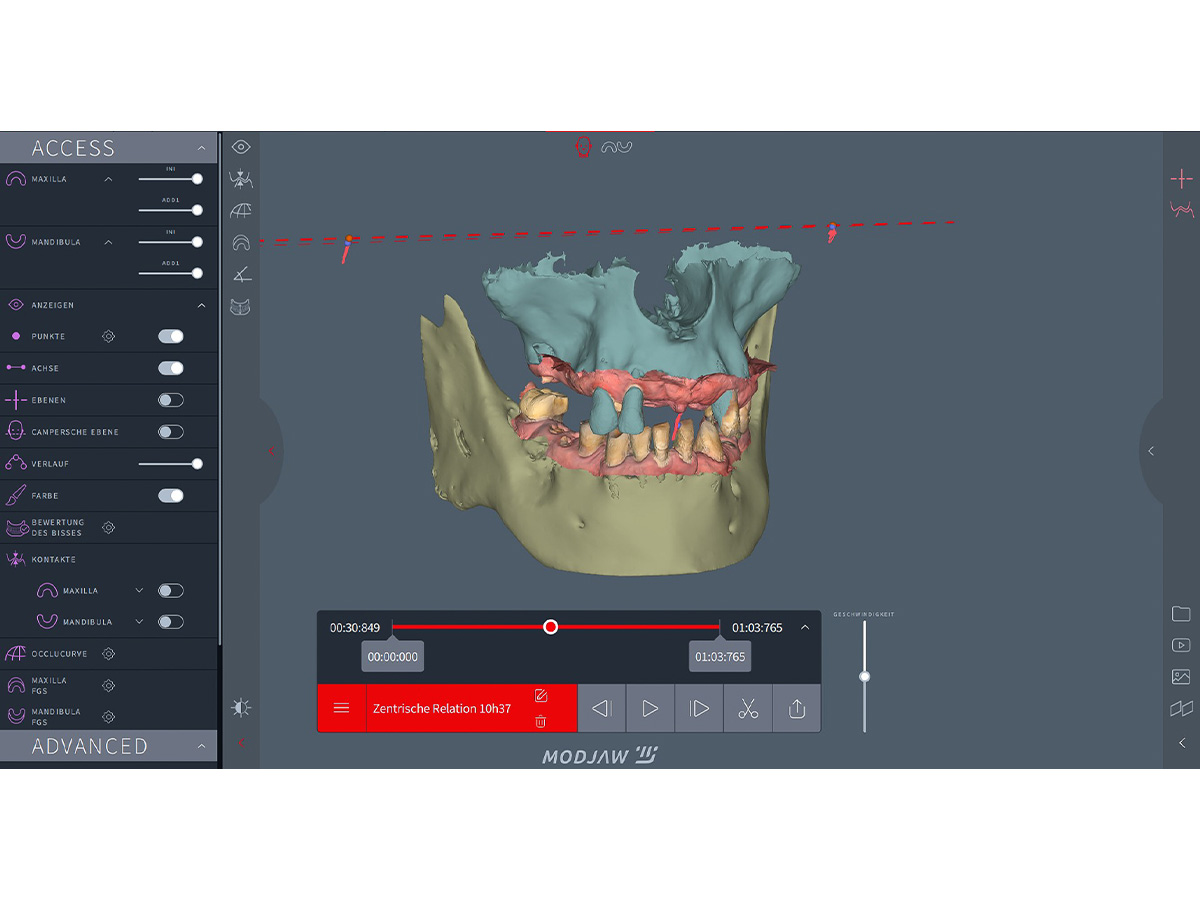Collapse the ACCESS panel header
The height and width of the screenshot is (900, 1200).
click(201, 148)
